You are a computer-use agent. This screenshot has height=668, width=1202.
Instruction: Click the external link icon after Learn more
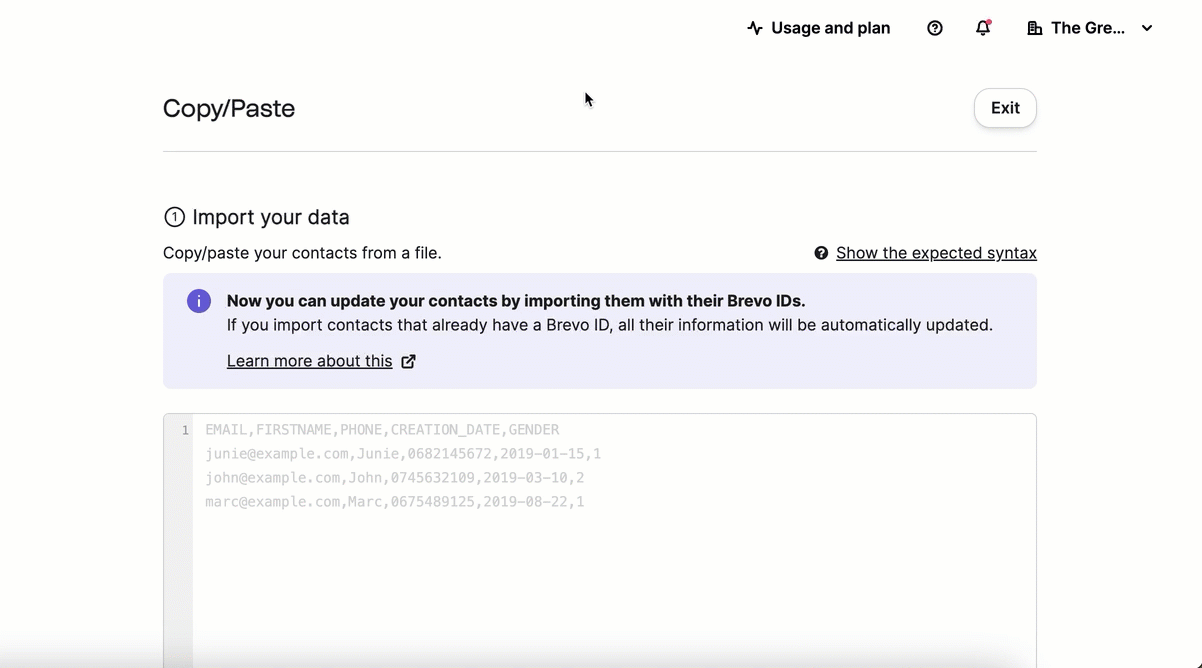point(408,361)
